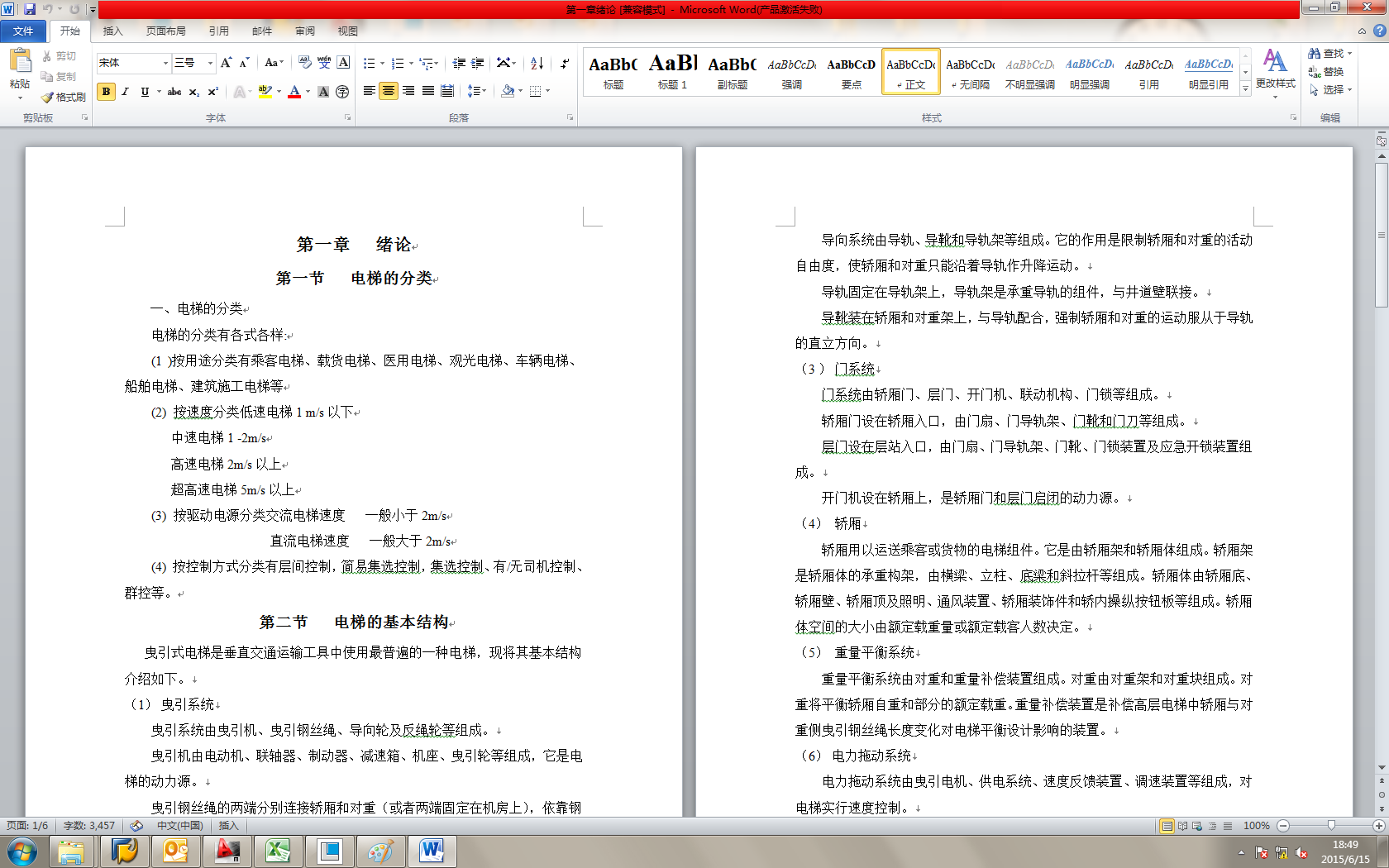Click the Distributed alignment icon
This screenshot has height=868, width=1389.
(x=447, y=91)
